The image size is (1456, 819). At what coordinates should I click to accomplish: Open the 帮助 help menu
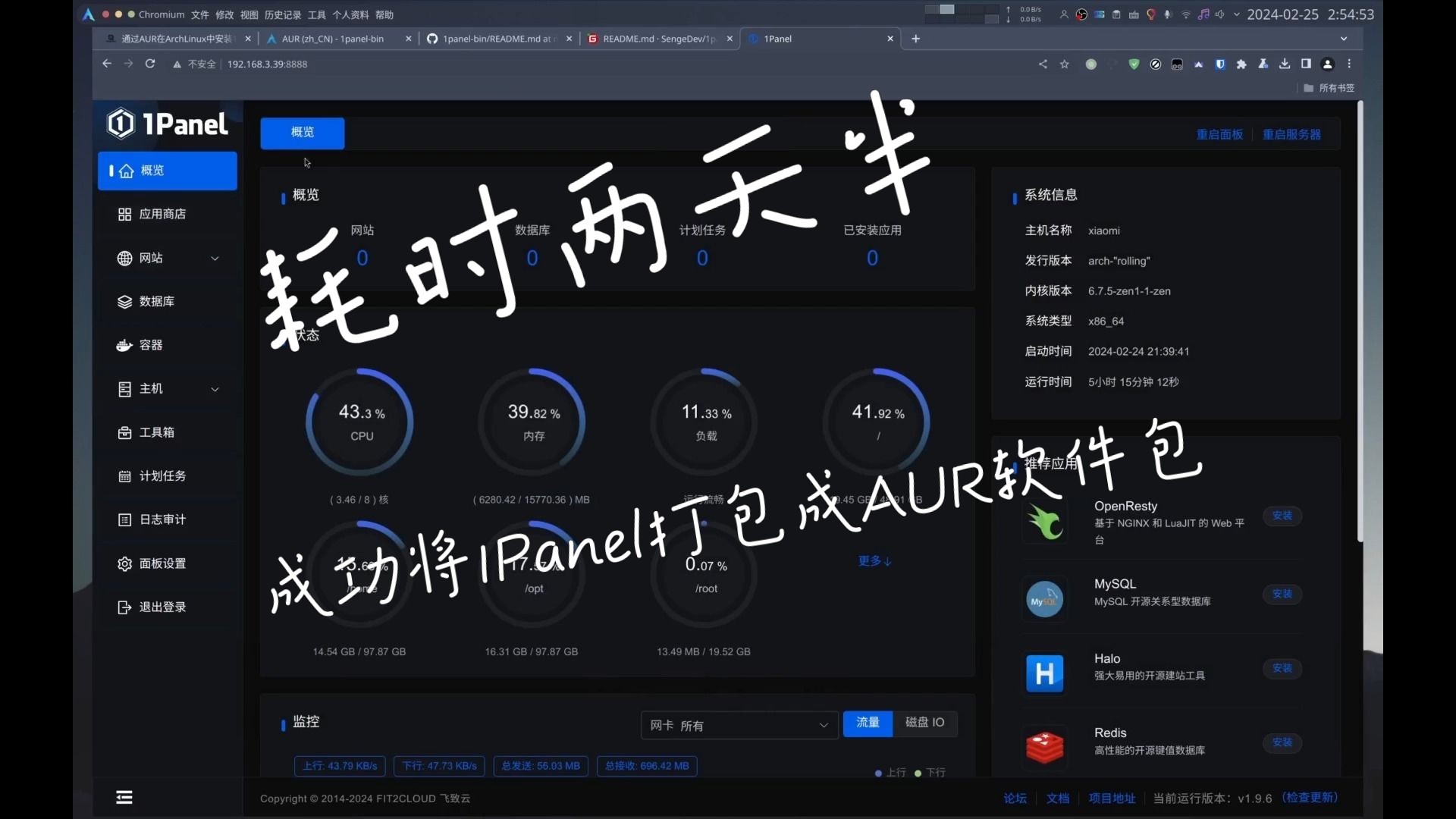point(384,15)
